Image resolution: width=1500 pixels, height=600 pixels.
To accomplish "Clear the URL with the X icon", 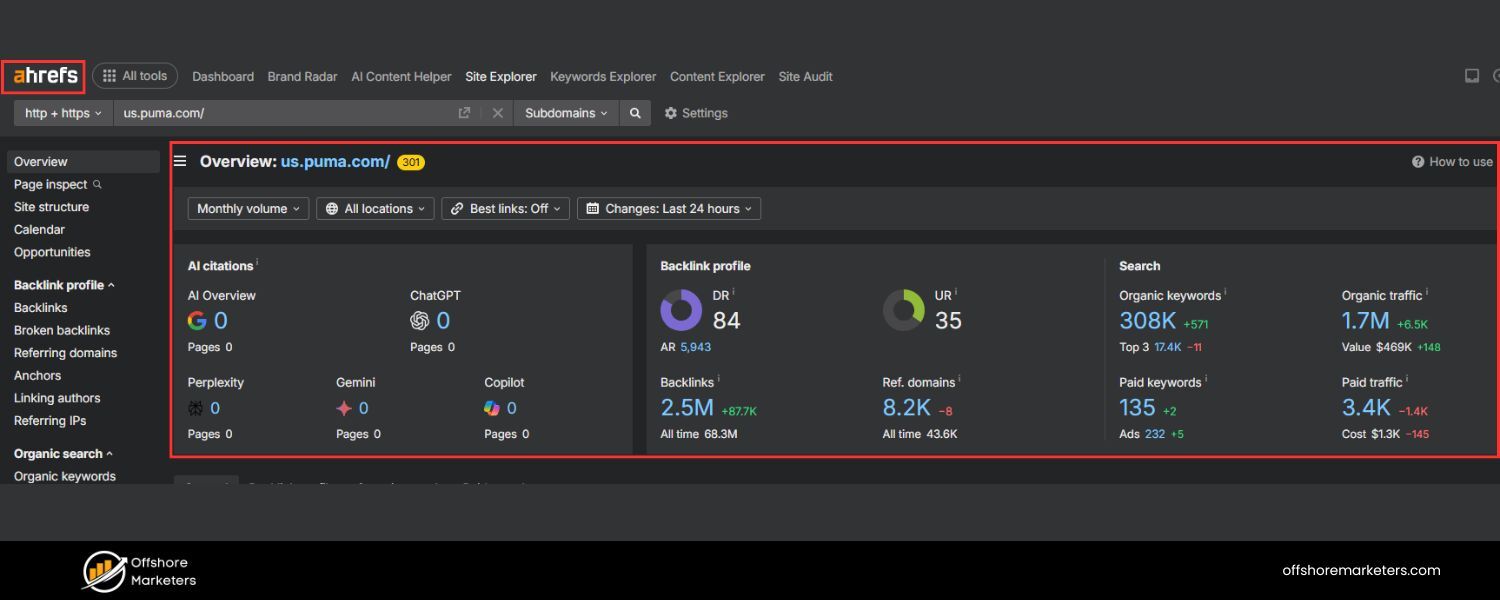I will pyautogui.click(x=497, y=113).
